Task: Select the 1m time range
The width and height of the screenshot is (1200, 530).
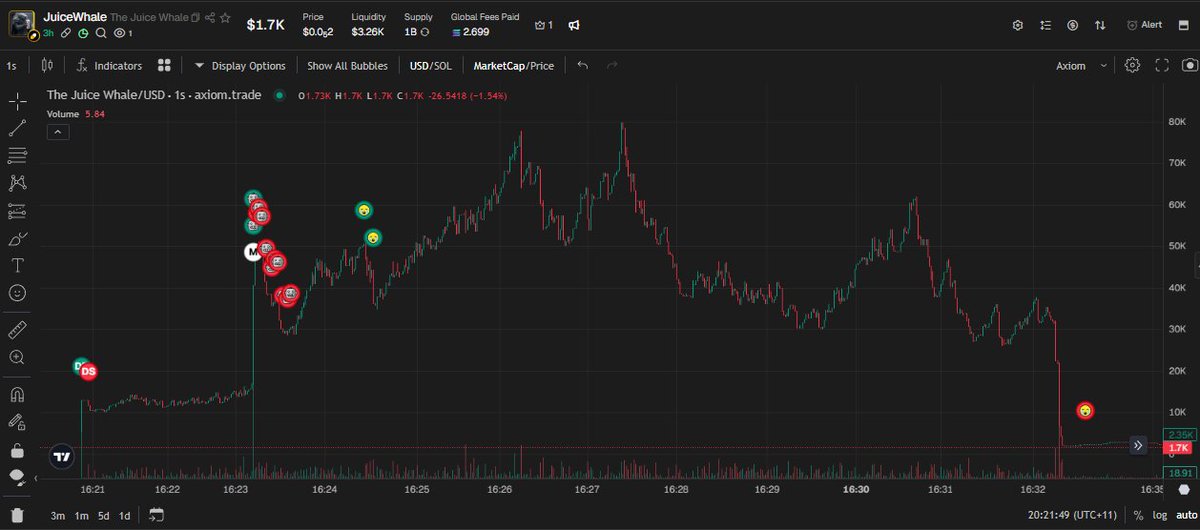Action: click(x=81, y=516)
